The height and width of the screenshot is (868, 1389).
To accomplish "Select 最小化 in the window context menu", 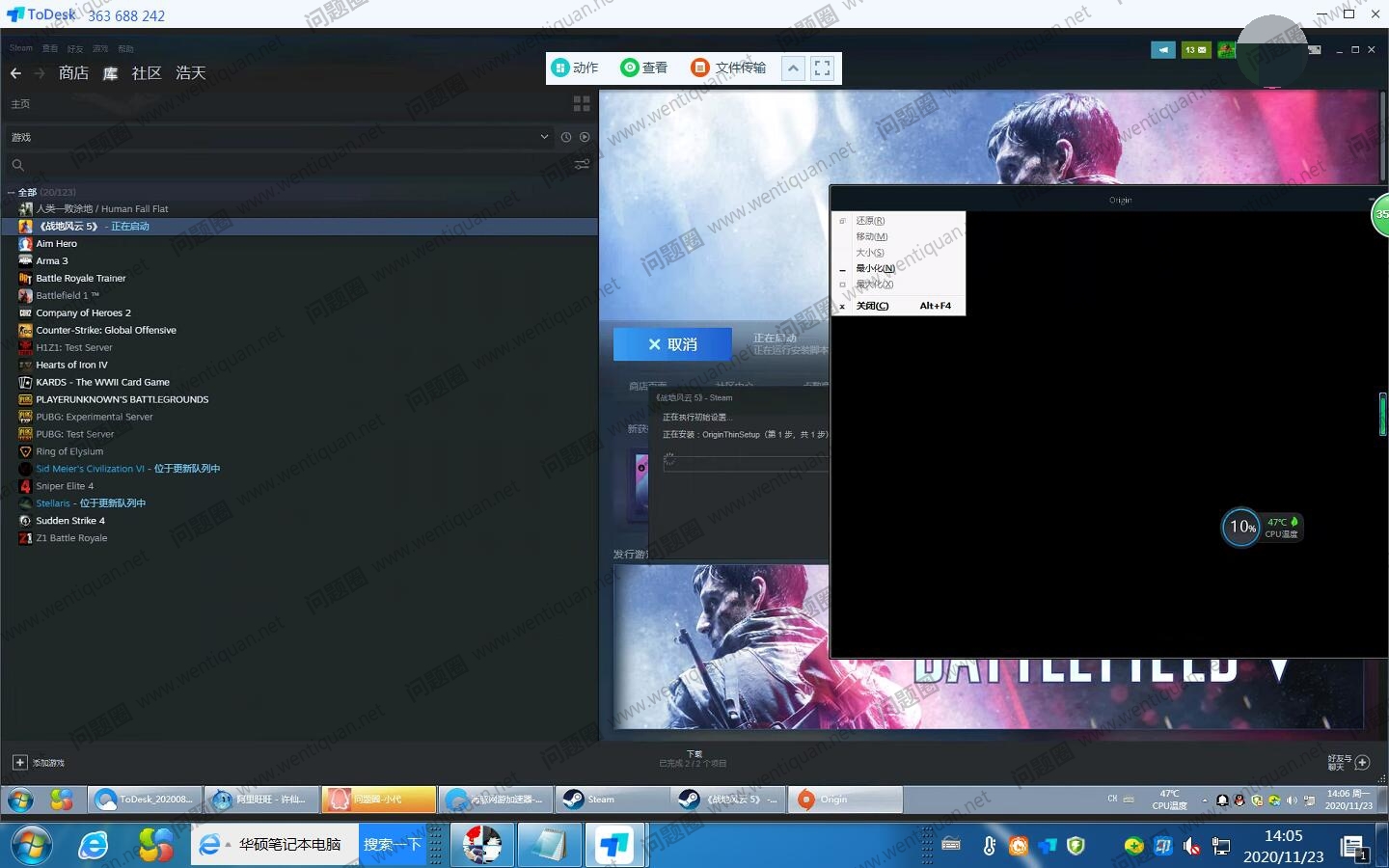I will click(x=875, y=268).
